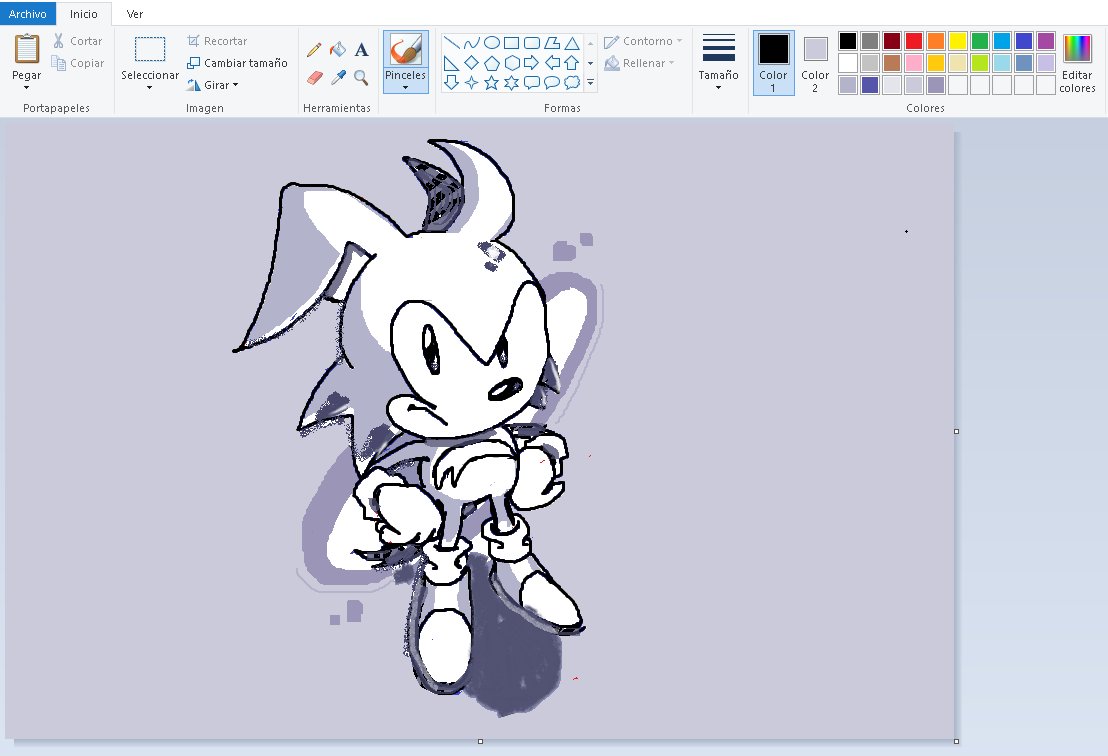1108x756 pixels.
Task: Choose the hexagon shape
Action: (512, 63)
